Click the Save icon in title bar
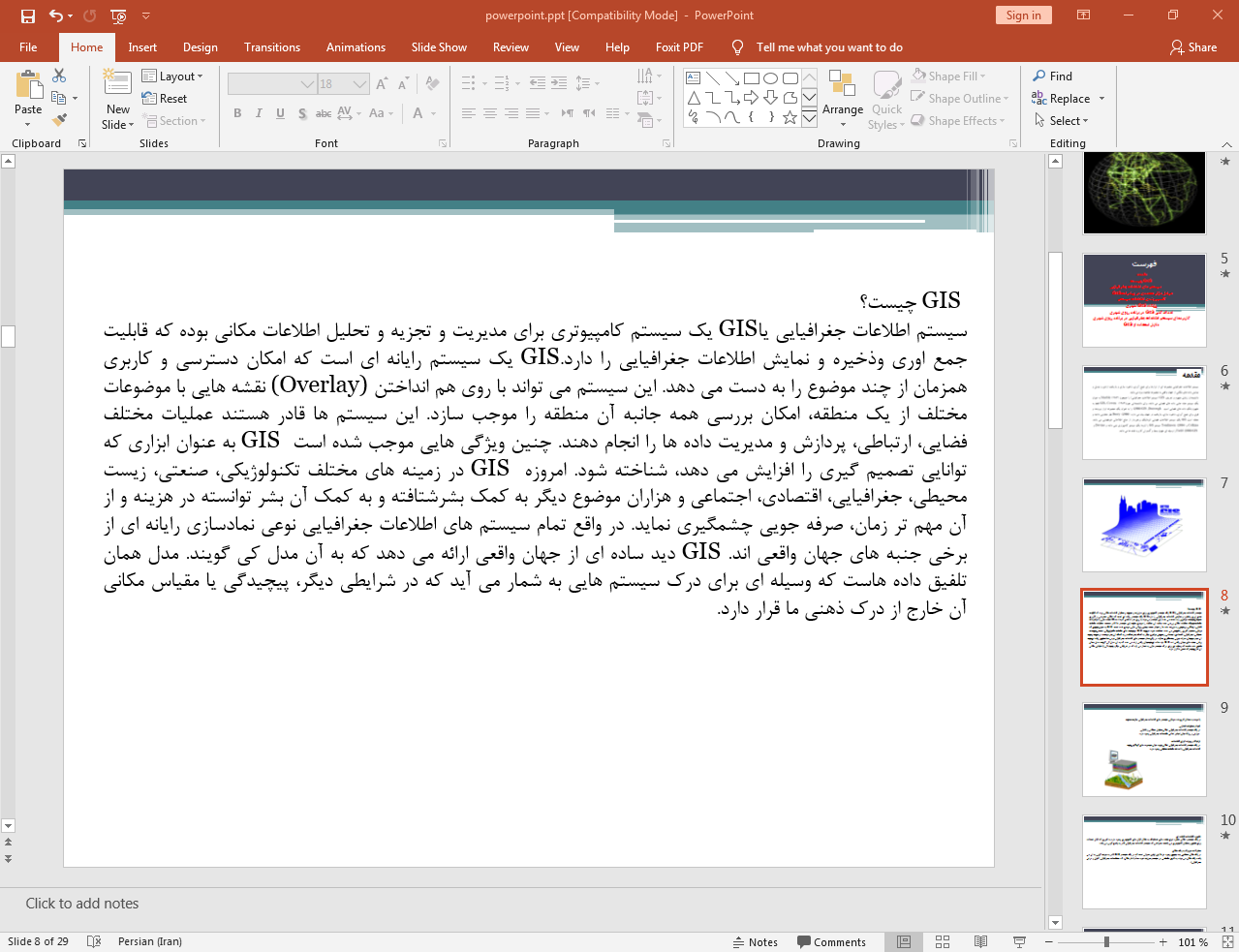Viewport: 1239px width, 952px height. click(28, 15)
